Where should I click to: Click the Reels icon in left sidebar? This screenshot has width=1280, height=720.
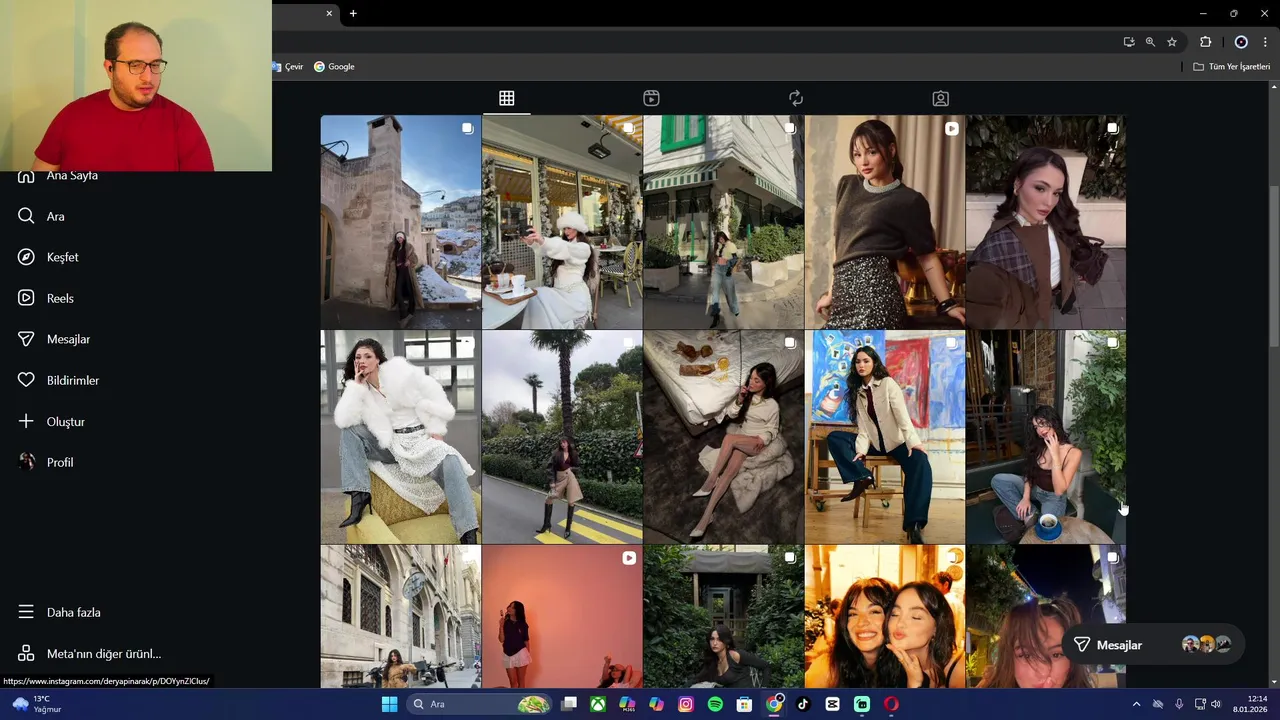27,298
